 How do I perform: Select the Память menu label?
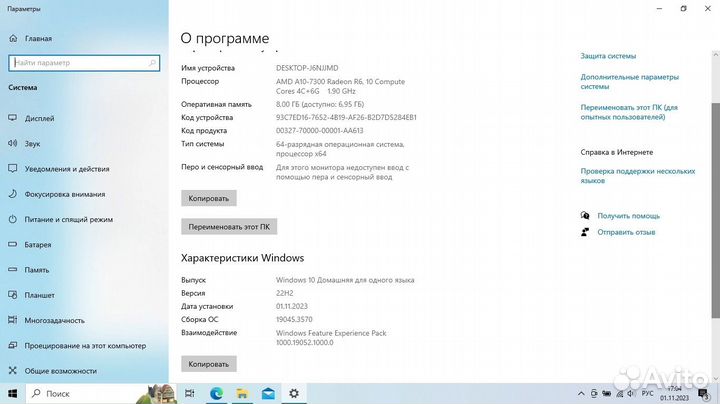pos(37,269)
